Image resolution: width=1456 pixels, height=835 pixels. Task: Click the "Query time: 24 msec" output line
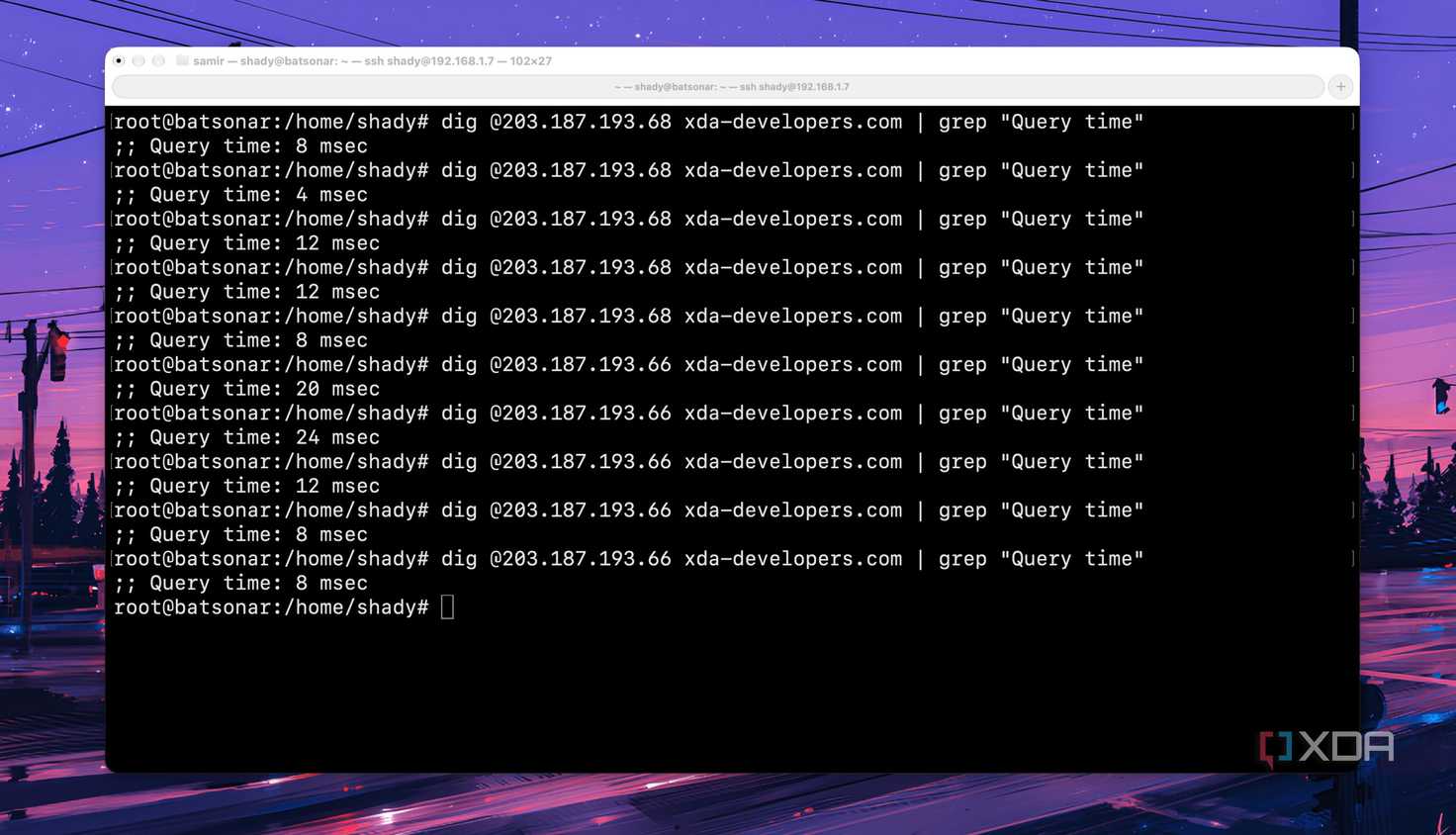click(x=246, y=437)
